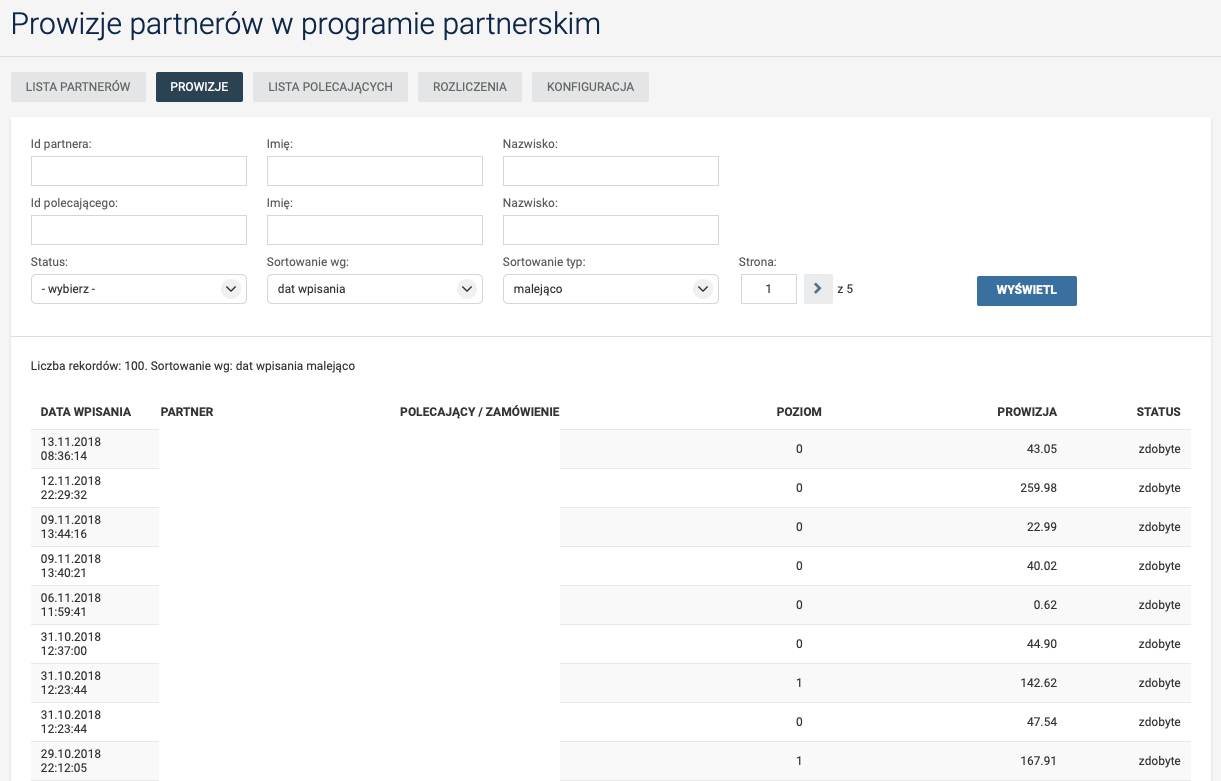Screen dimensions: 1221x781
Task: Click the next page arrow icon
Action: (x=818, y=289)
